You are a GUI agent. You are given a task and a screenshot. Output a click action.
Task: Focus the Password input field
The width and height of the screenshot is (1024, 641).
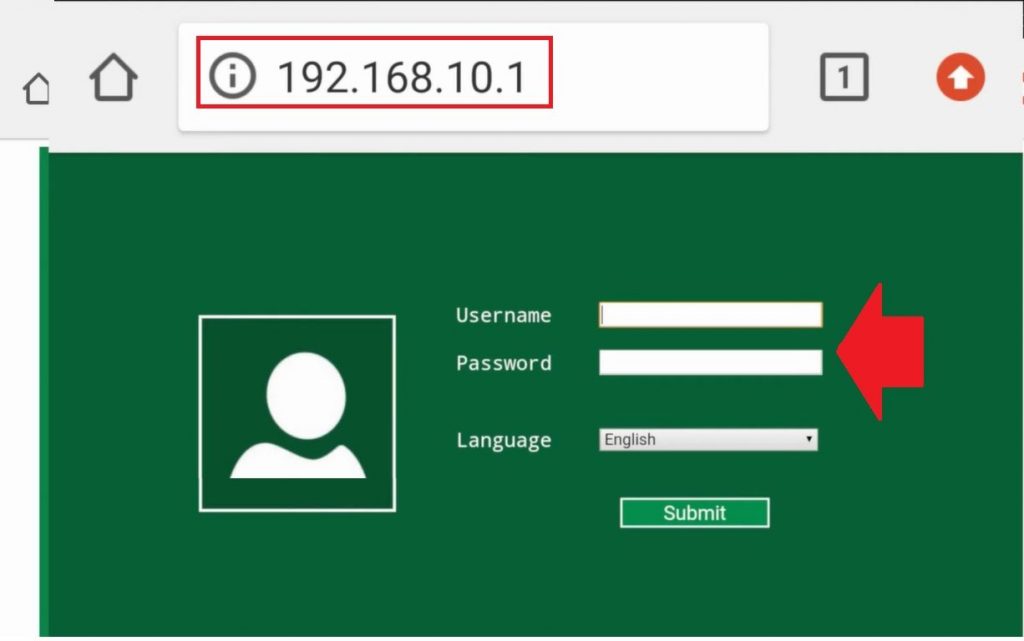click(x=709, y=362)
